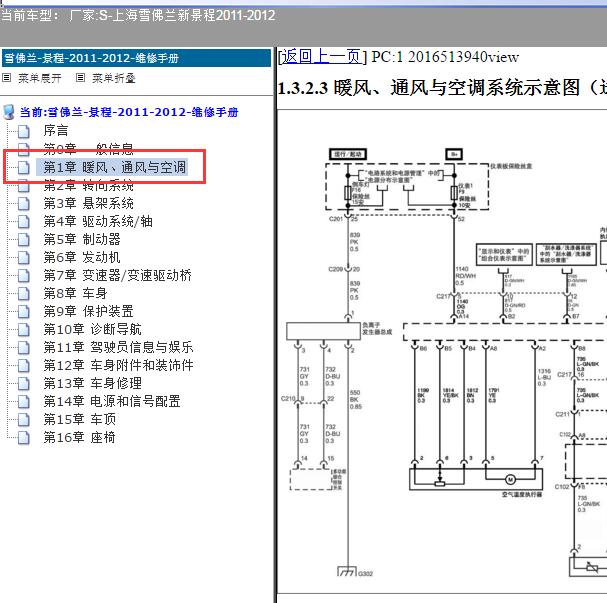Click the 当前车型 manufacturer text at top
Viewport: 607px width, 603px height.
[138, 15]
